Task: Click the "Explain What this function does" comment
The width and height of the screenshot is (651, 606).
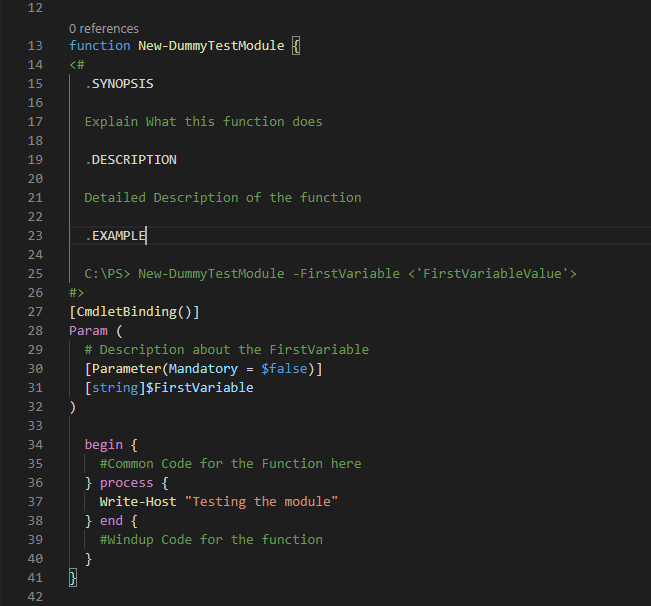Action: (x=203, y=122)
